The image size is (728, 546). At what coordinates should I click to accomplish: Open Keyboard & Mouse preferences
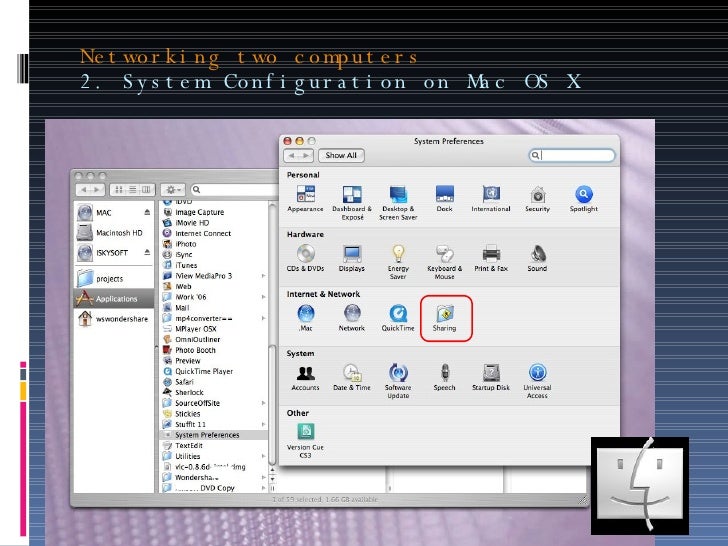click(444, 262)
